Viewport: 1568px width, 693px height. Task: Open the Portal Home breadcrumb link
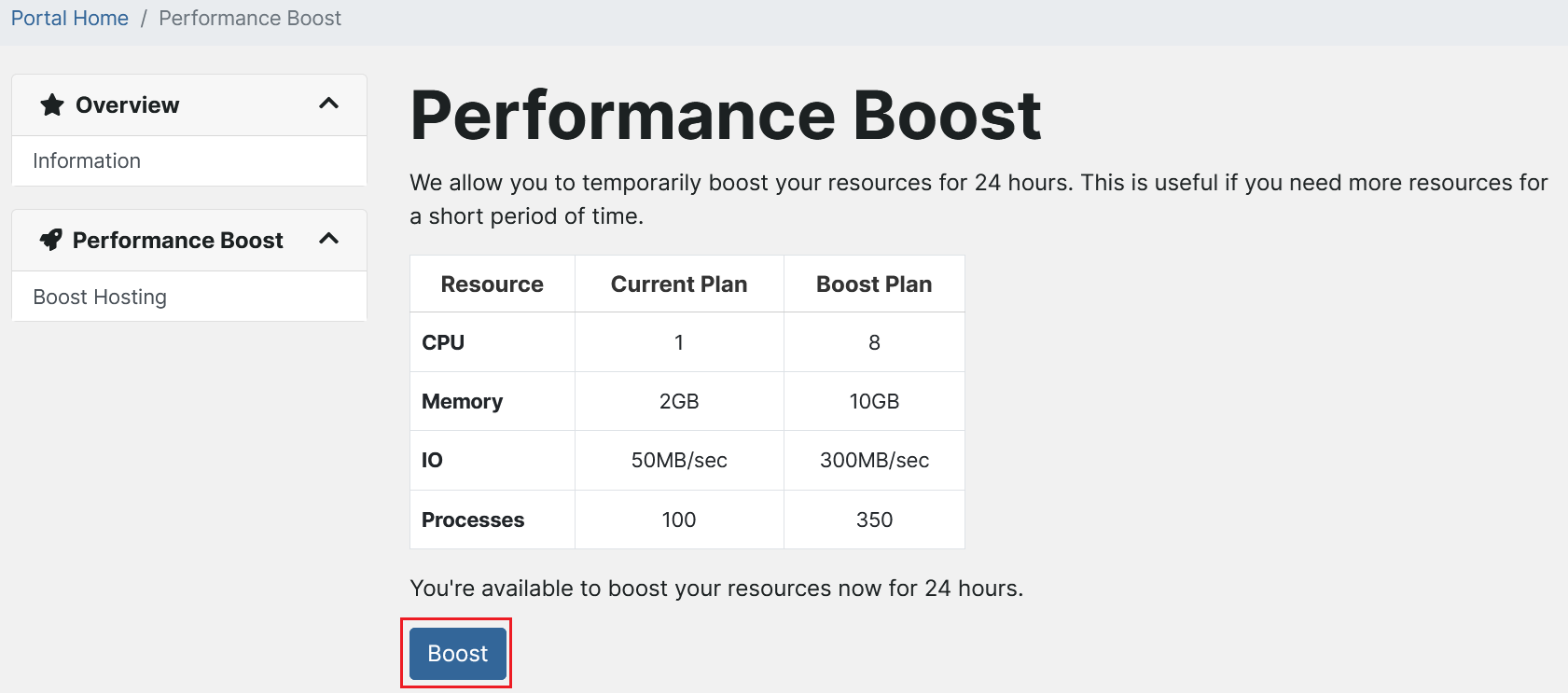[x=69, y=18]
